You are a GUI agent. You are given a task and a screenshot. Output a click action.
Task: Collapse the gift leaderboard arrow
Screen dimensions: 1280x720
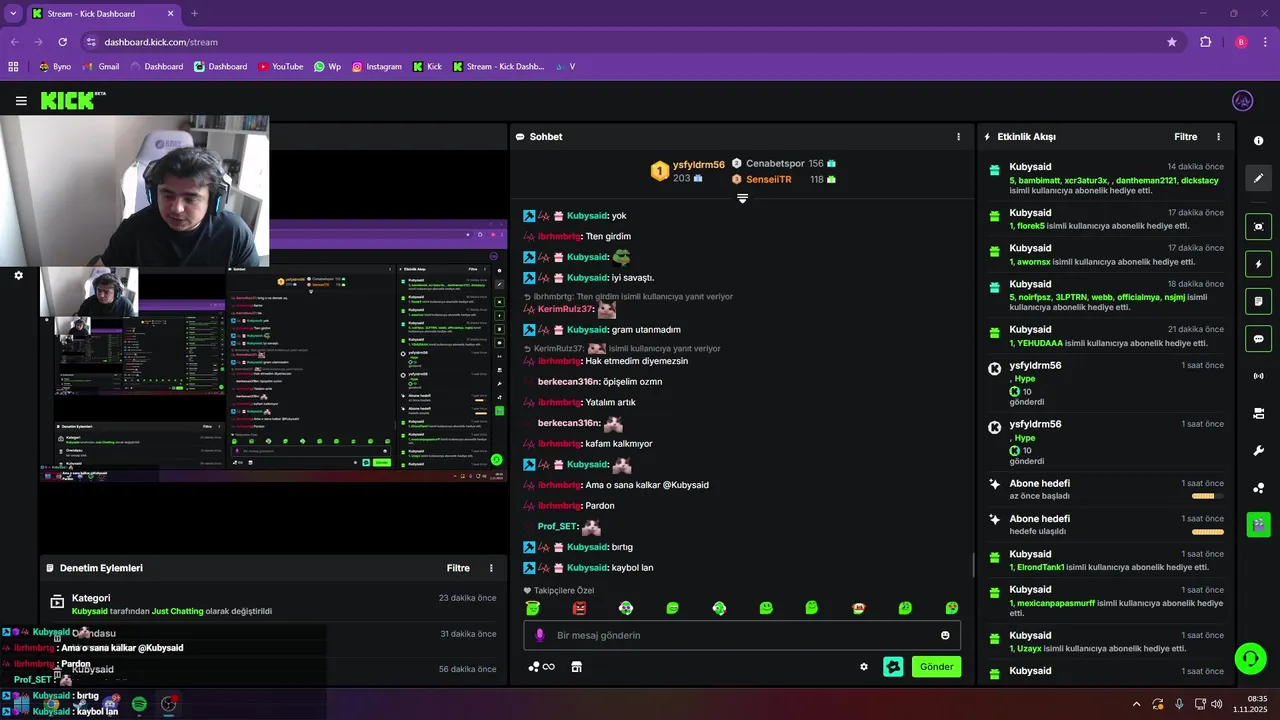pos(742,198)
